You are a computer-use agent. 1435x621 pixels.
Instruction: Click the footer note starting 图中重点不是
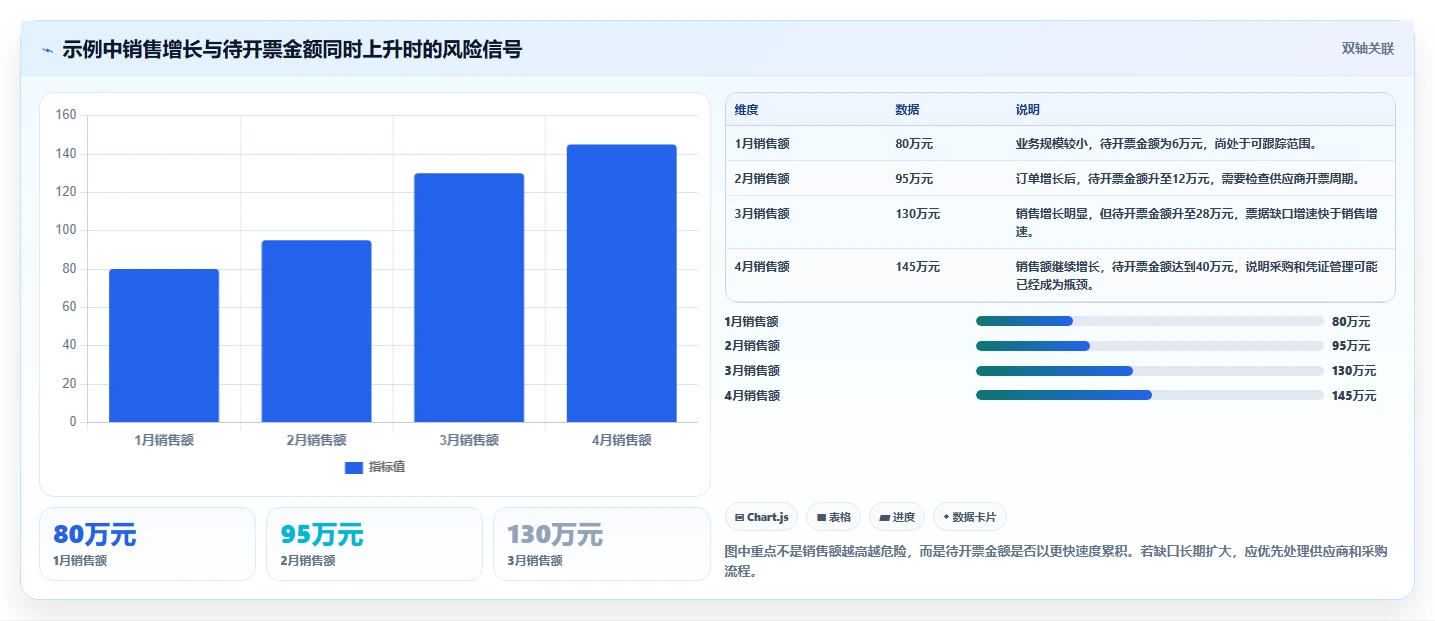(x=1055, y=561)
